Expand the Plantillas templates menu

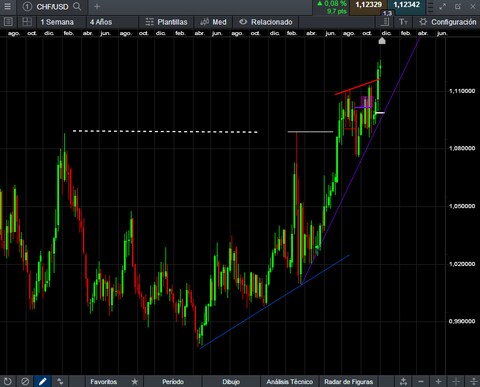166,22
